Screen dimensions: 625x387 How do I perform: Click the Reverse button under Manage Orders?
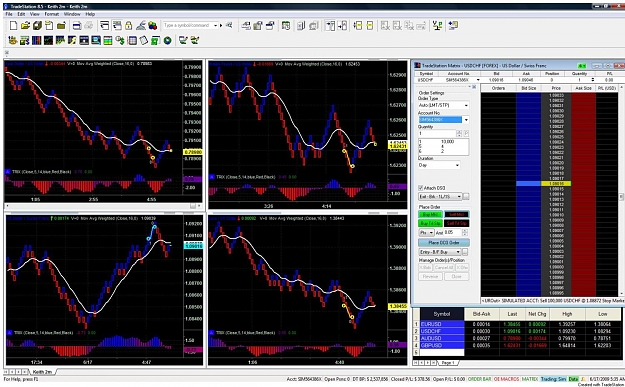[x=430, y=276]
